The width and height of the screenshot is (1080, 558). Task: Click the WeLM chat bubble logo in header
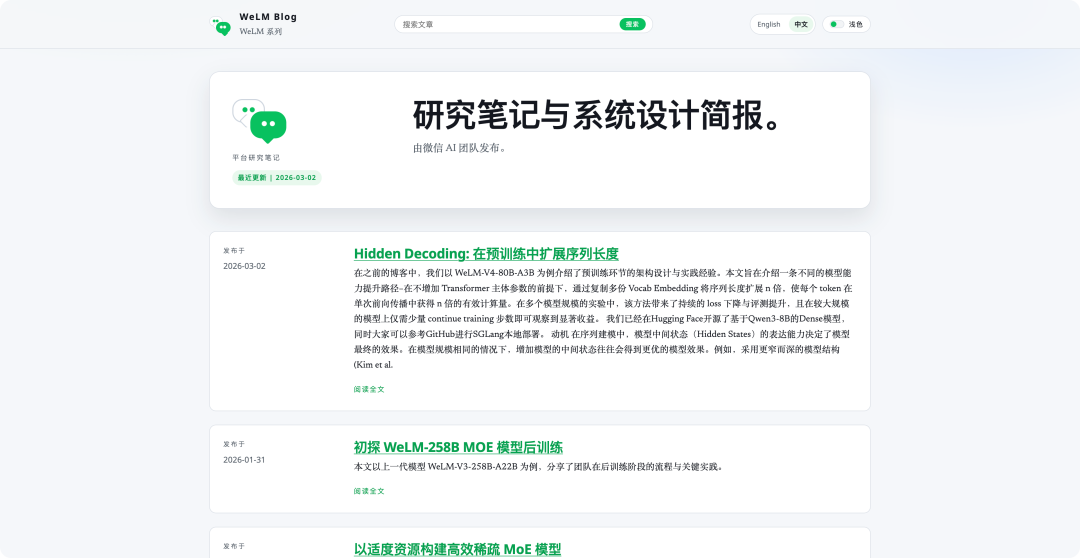coord(220,26)
